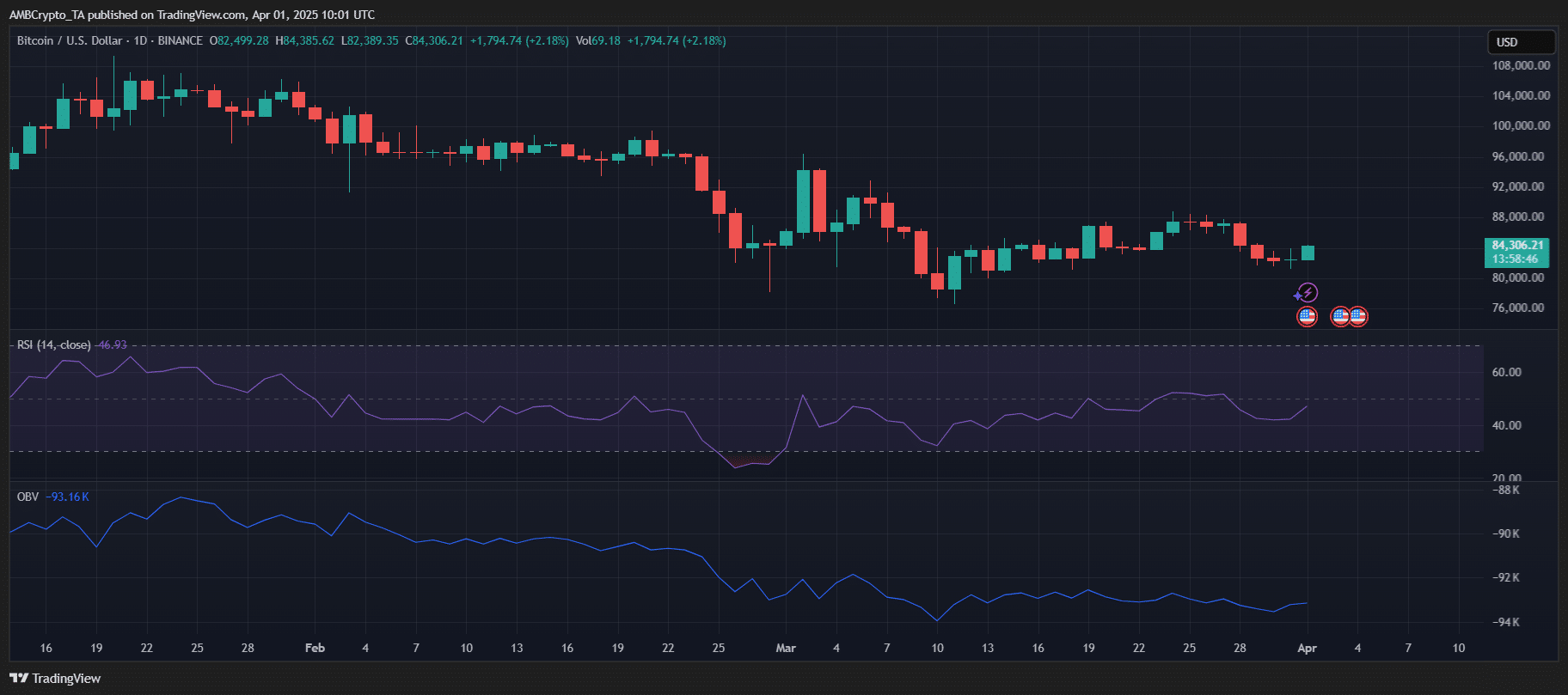Screen dimensions: 1568x695
Task: Click the AMBCrypto_TA published header text
Action: pos(192,15)
